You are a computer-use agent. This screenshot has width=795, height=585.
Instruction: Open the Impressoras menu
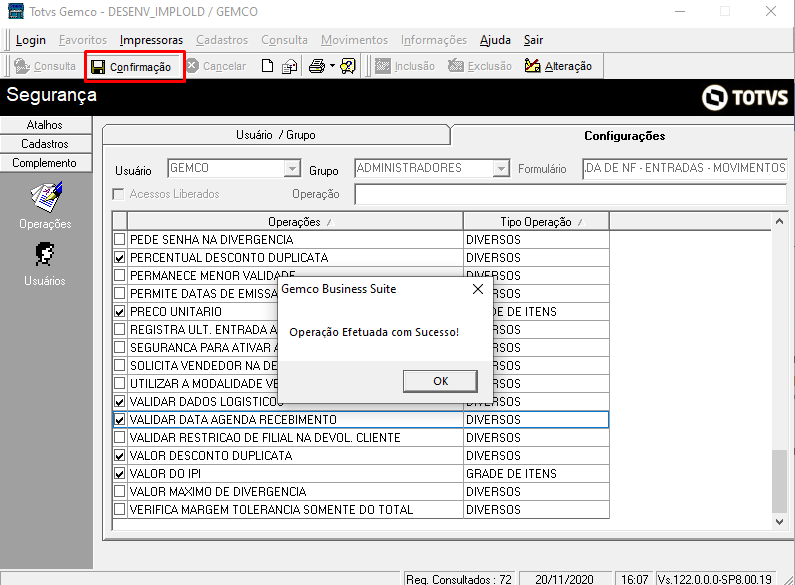pos(151,40)
